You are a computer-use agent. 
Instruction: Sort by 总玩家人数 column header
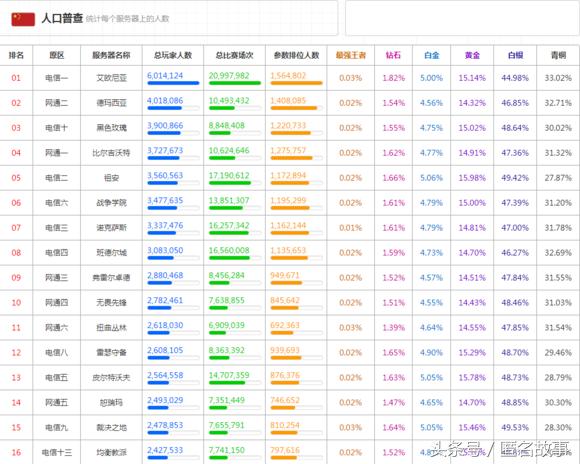[173, 56]
